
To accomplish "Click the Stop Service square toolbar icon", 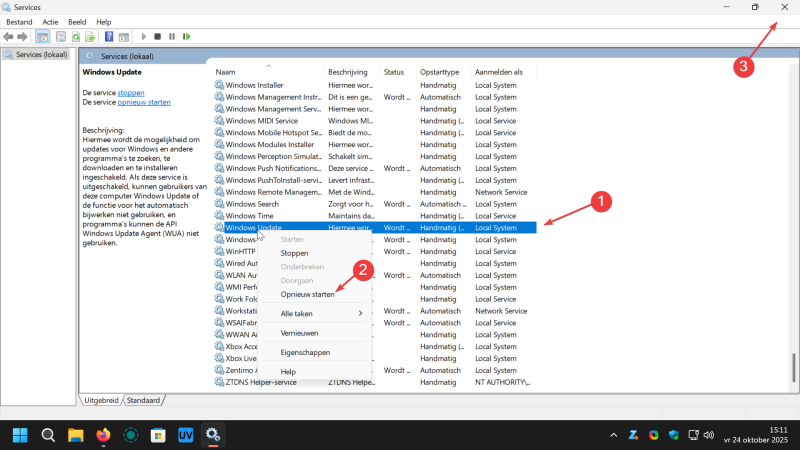I will tap(157, 37).
